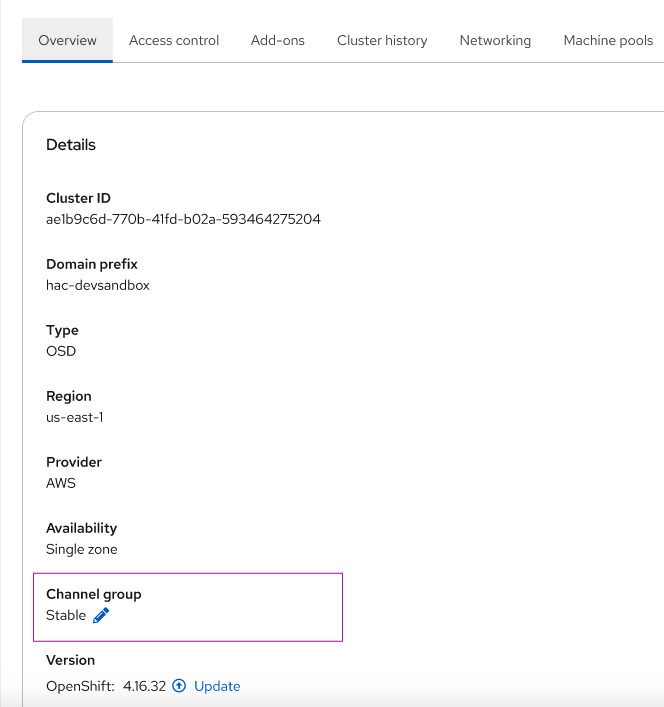Click the Single zone availability value
The image size is (664, 707).
(81, 549)
